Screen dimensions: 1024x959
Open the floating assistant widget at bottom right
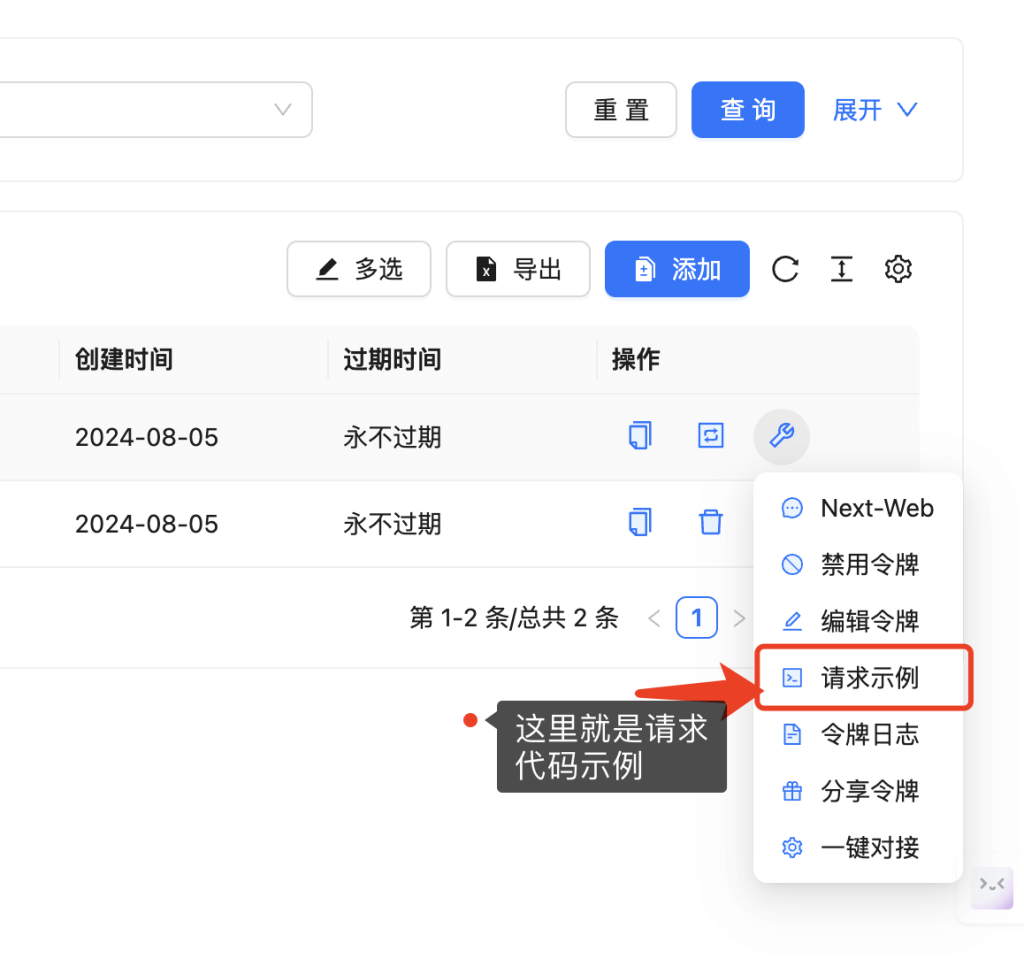[991, 887]
